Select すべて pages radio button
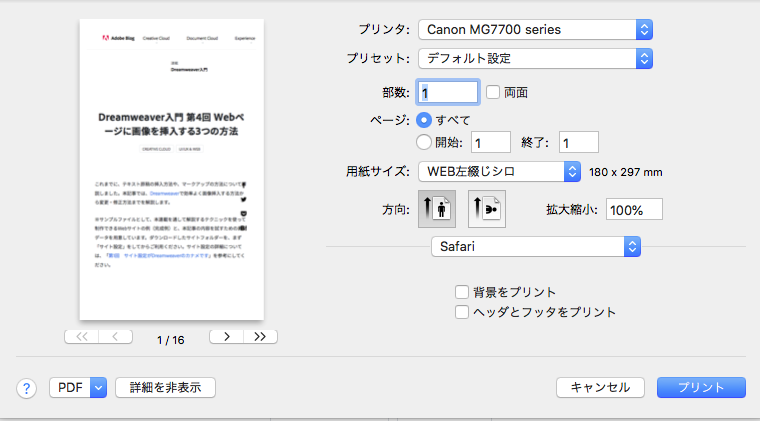The image size is (760, 421). [424, 120]
